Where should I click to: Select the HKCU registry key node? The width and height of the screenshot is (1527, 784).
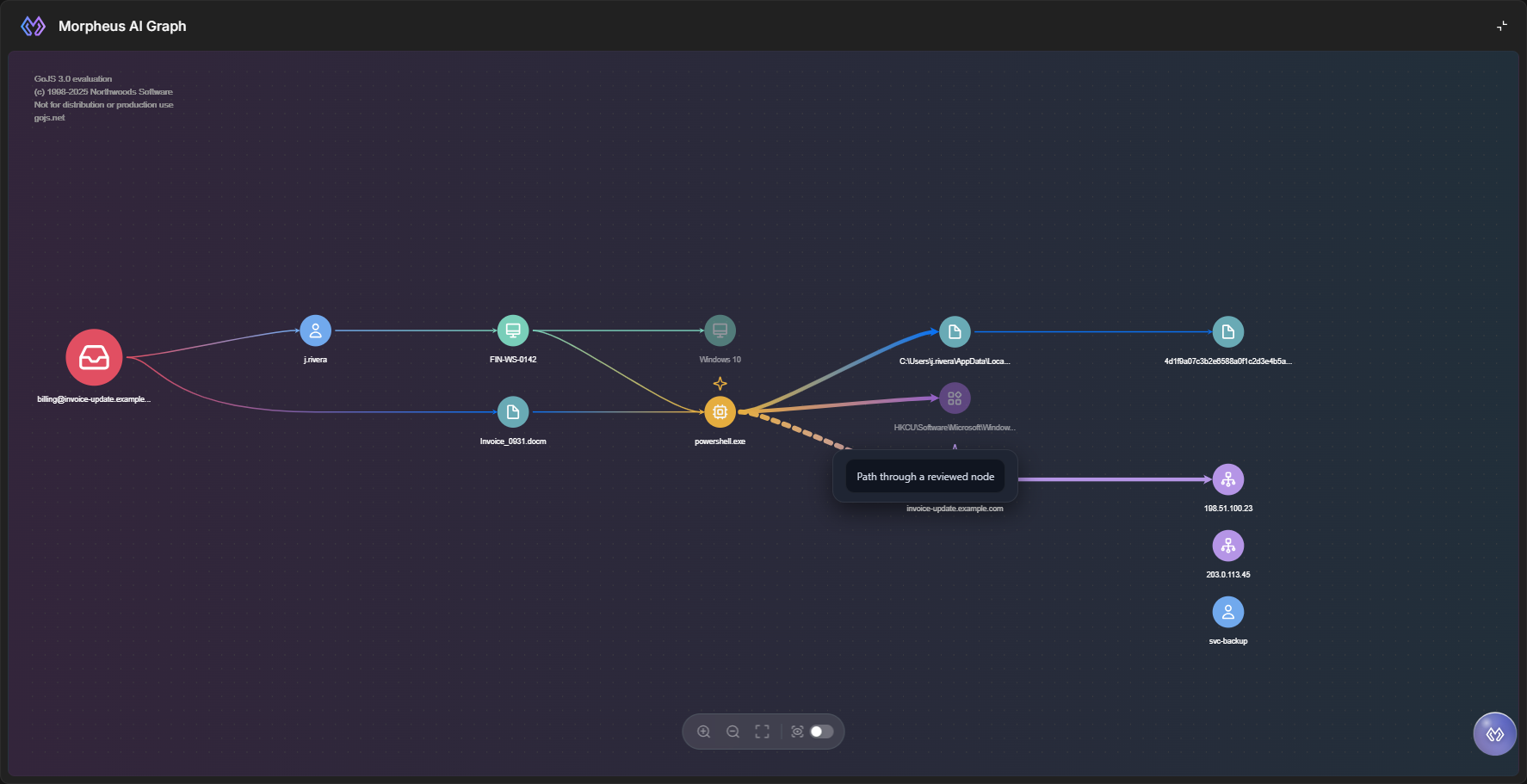coord(955,398)
